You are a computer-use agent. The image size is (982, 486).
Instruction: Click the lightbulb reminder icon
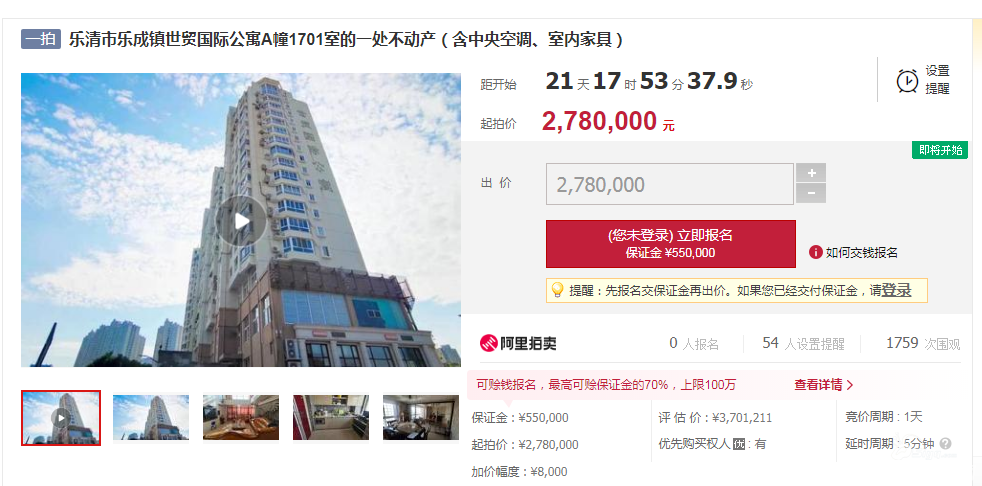[557, 290]
